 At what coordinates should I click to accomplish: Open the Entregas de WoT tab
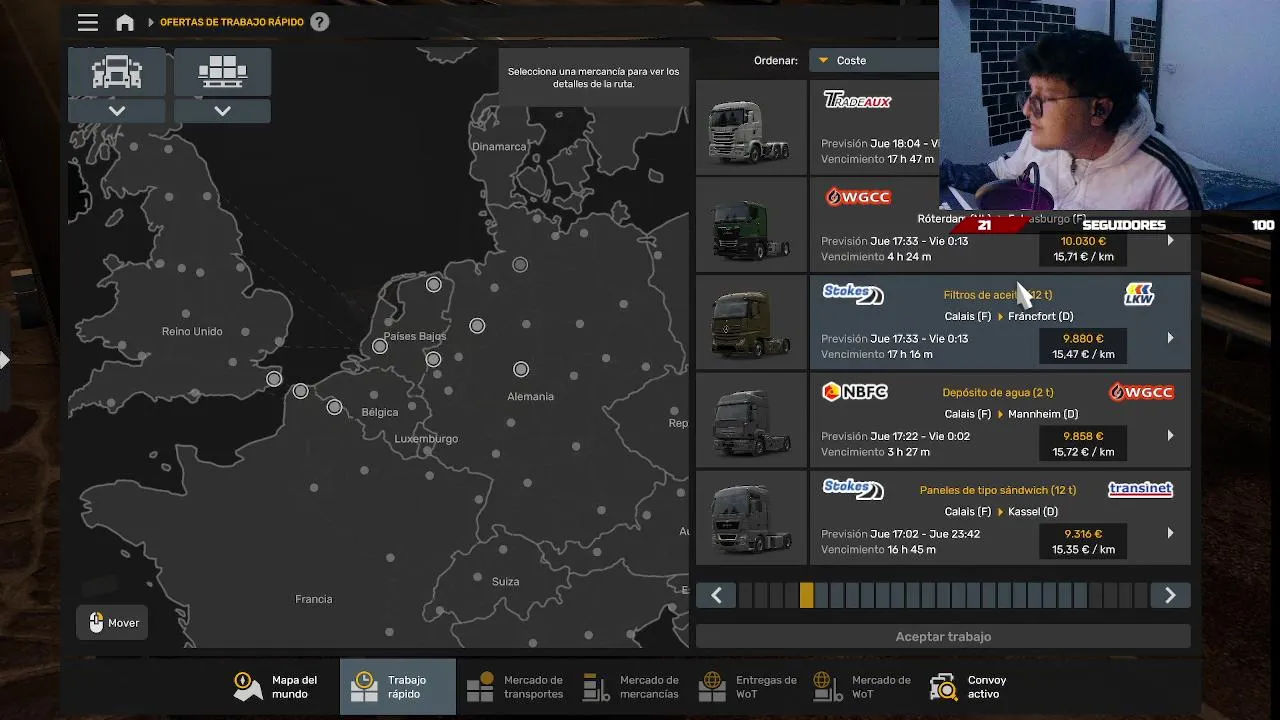click(x=748, y=687)
